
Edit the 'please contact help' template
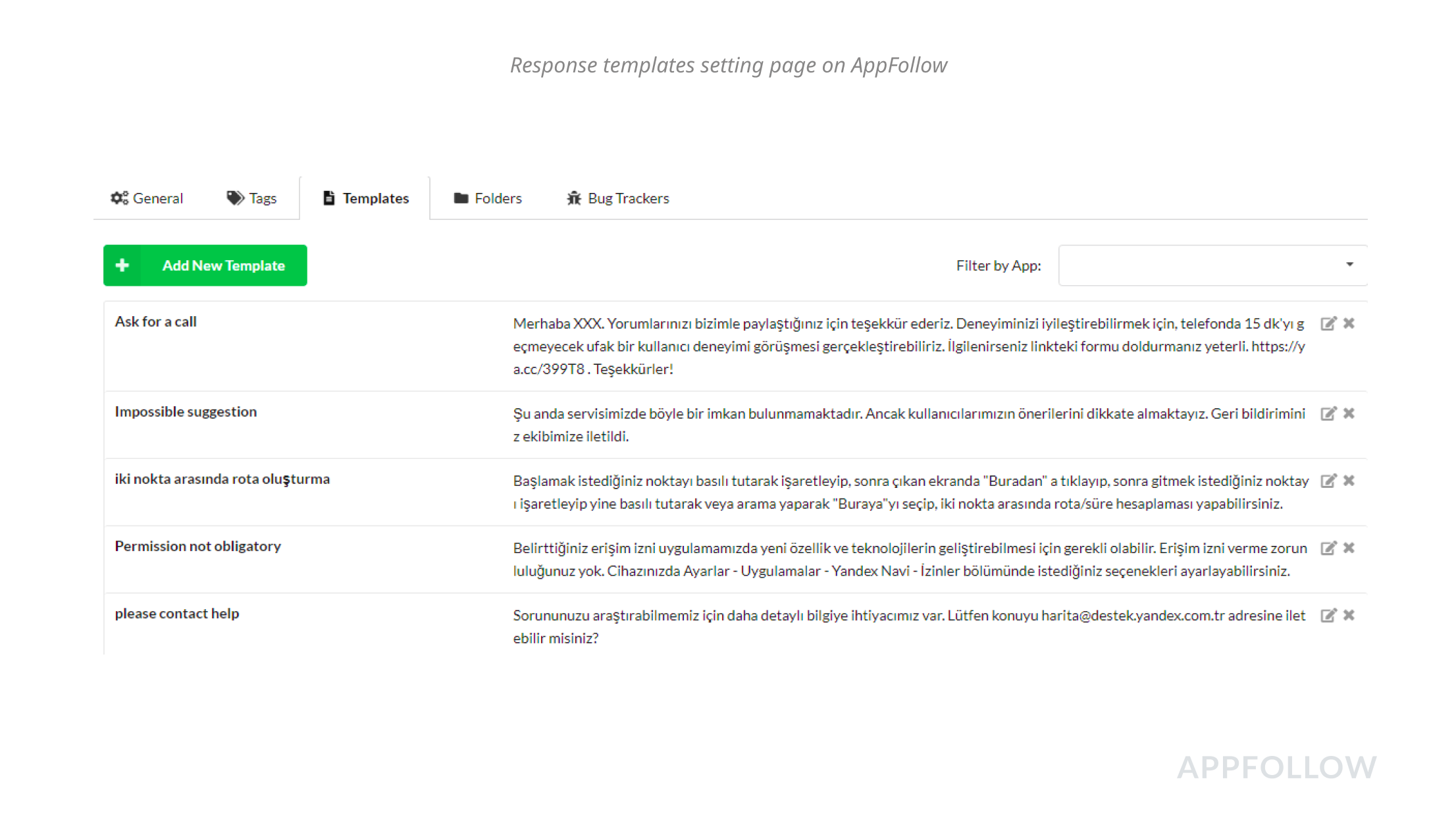(x=1328, y=615)
